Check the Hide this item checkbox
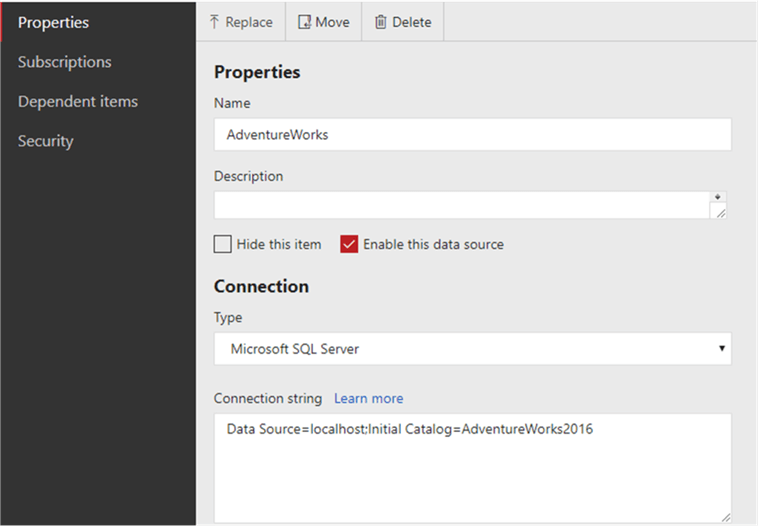 (222, 244)
